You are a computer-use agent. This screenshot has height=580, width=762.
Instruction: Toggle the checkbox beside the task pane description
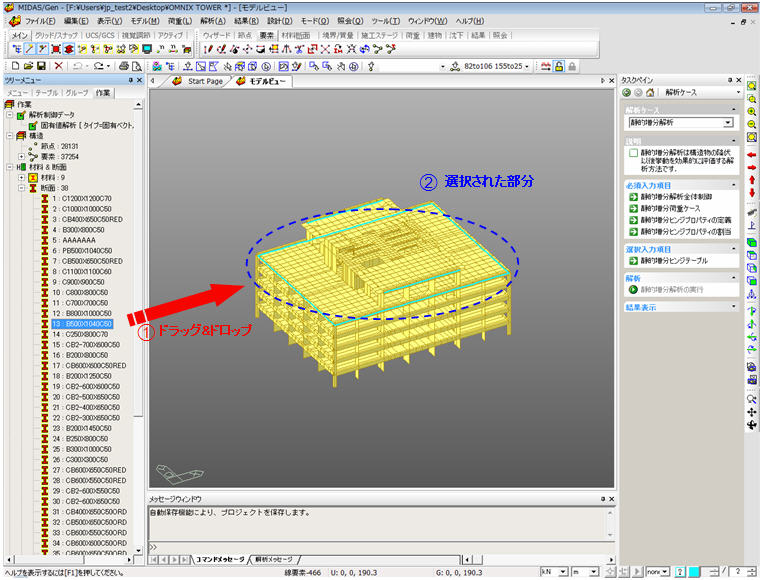click(x=633, y=153)
